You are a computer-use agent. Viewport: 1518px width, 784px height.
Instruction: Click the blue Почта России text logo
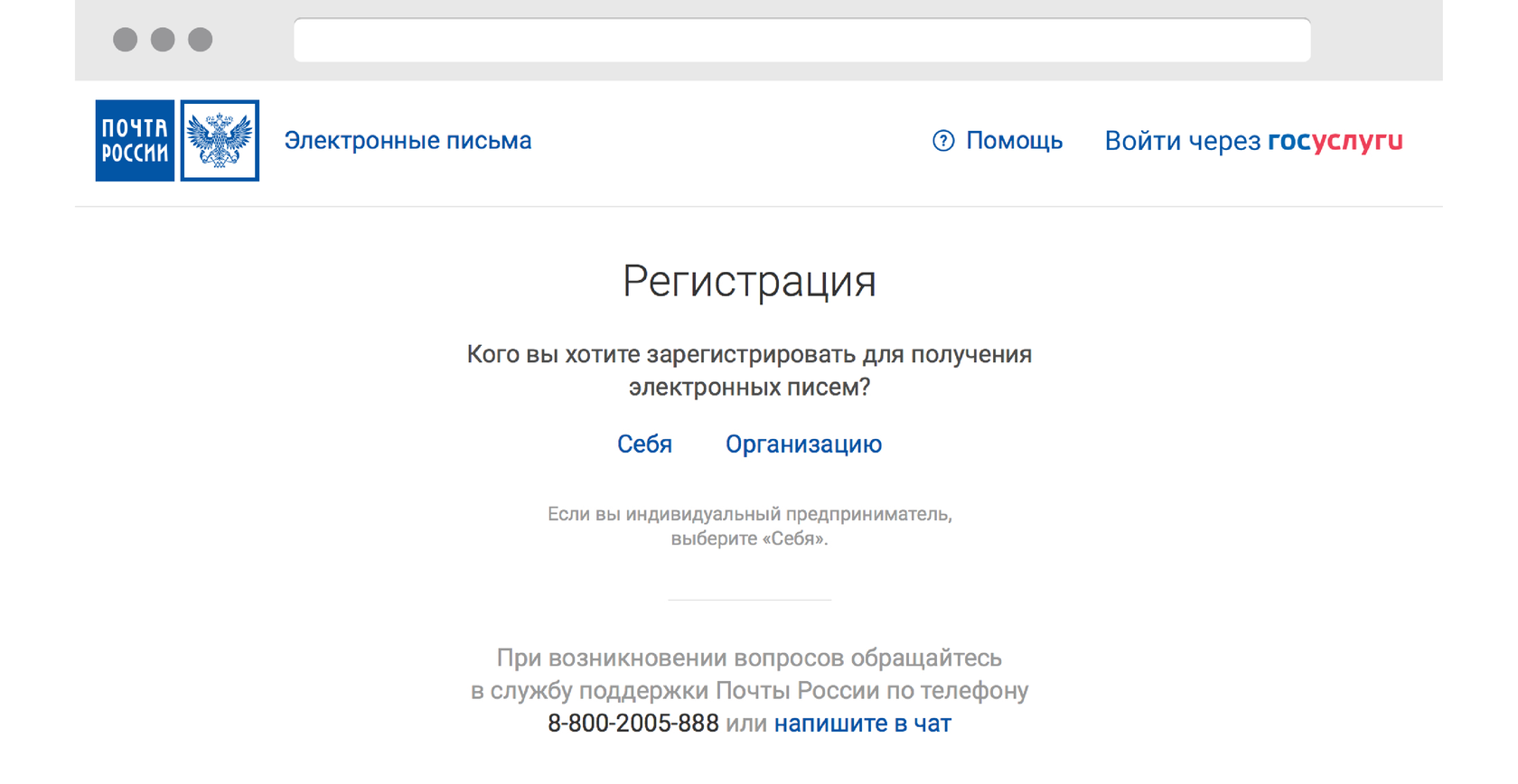coord(135,141)
